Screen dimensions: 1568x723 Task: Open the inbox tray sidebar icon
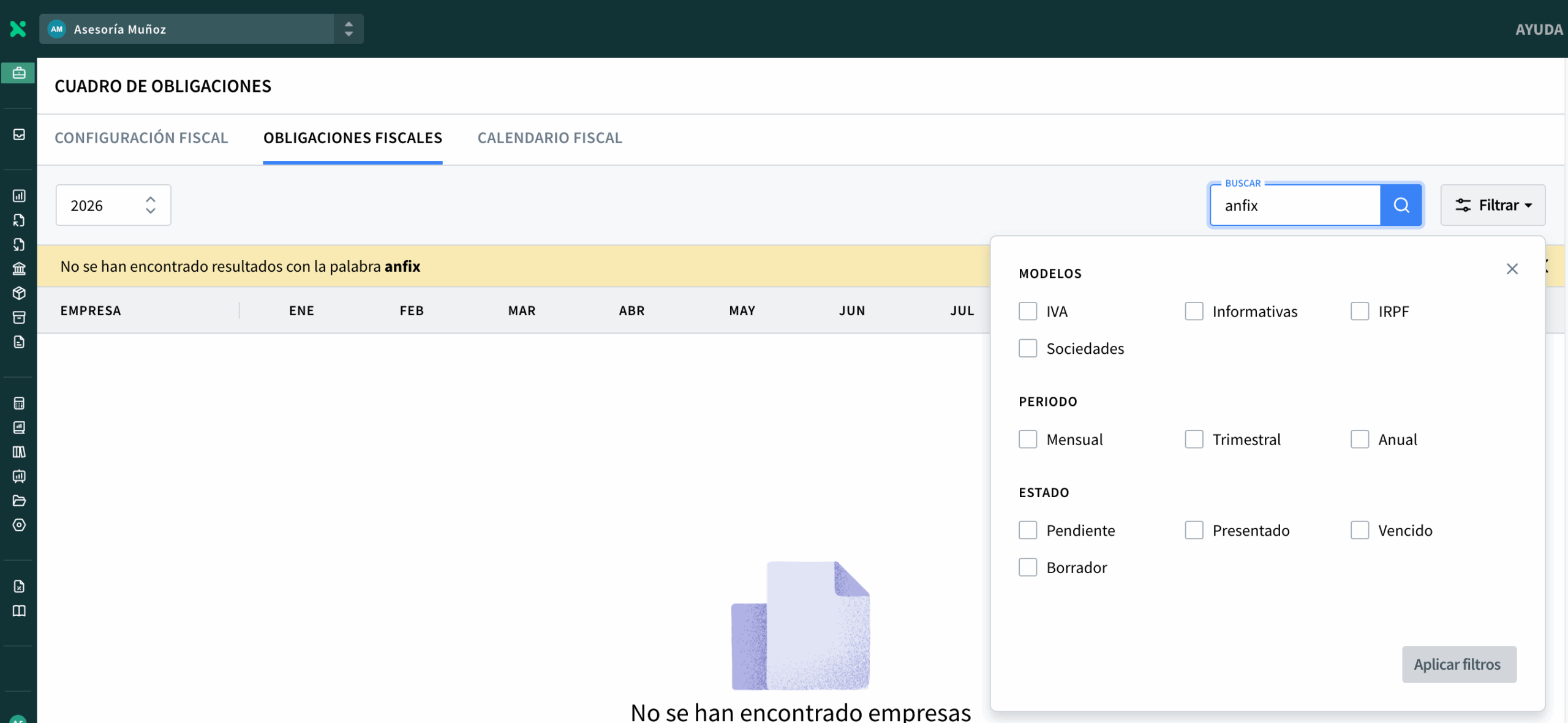coord(19,134)
